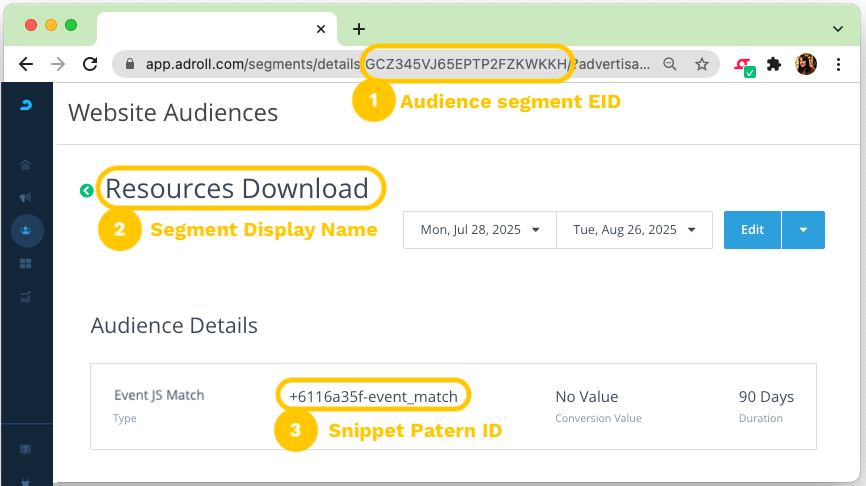Click the help question mark sidebar icon
This screenshot has width=866, height=486.
point(26,449)
